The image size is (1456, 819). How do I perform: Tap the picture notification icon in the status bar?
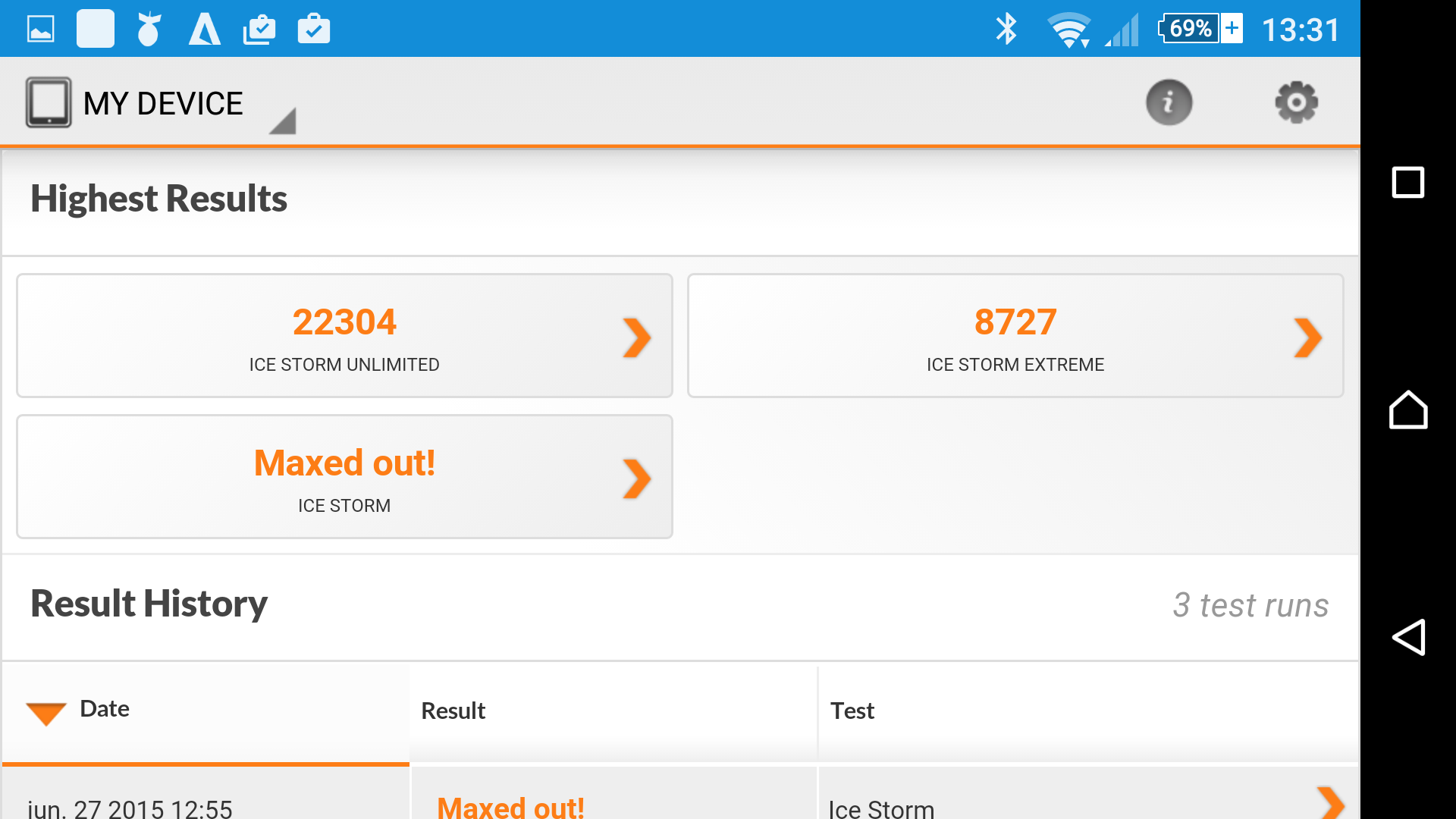[x=41, y=30]
